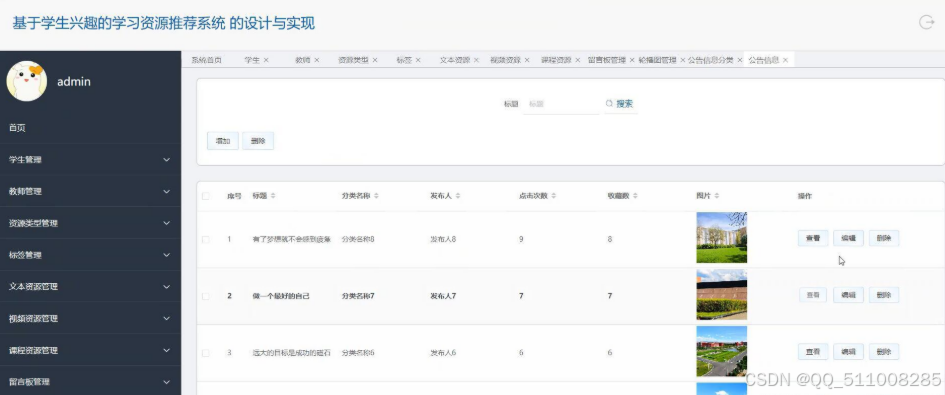Sort by 发布人 column arrows
The height and width of the screenshot is (395, 945).
(x=458, y=196)
